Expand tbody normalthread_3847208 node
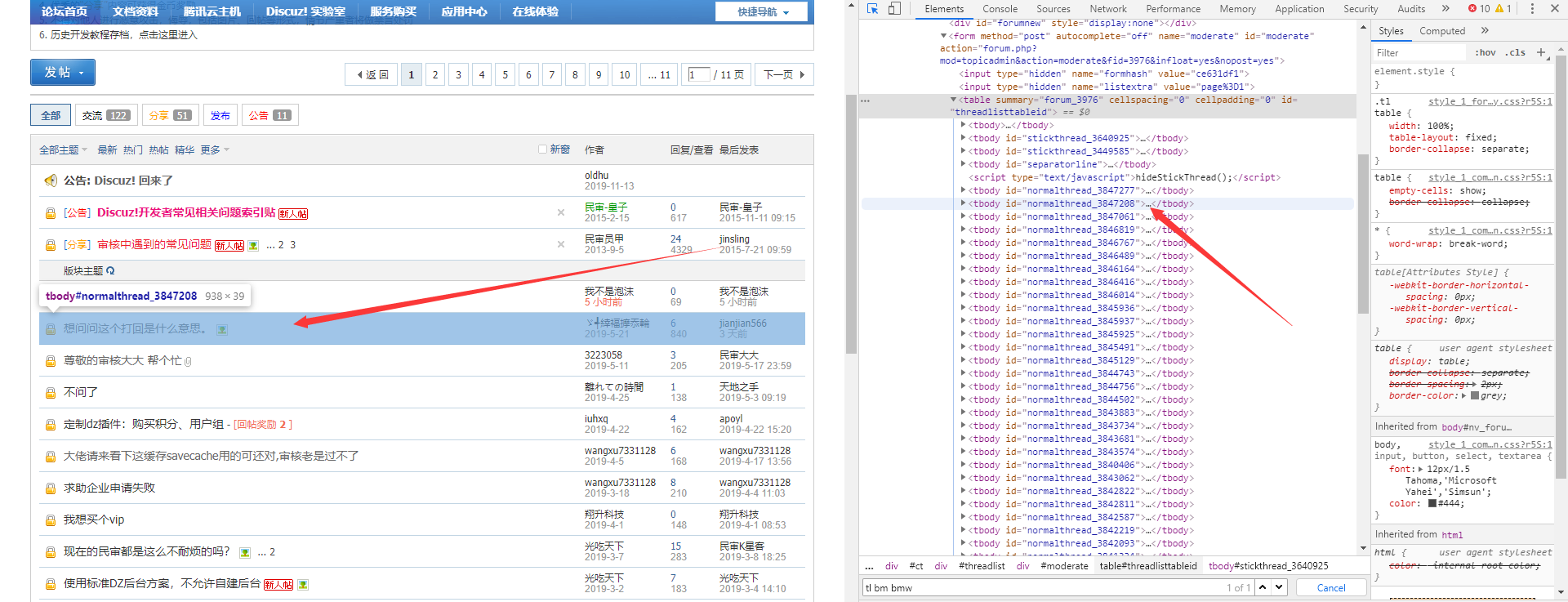The height and width of the screenshot is (602, 1568). point(963,203)
